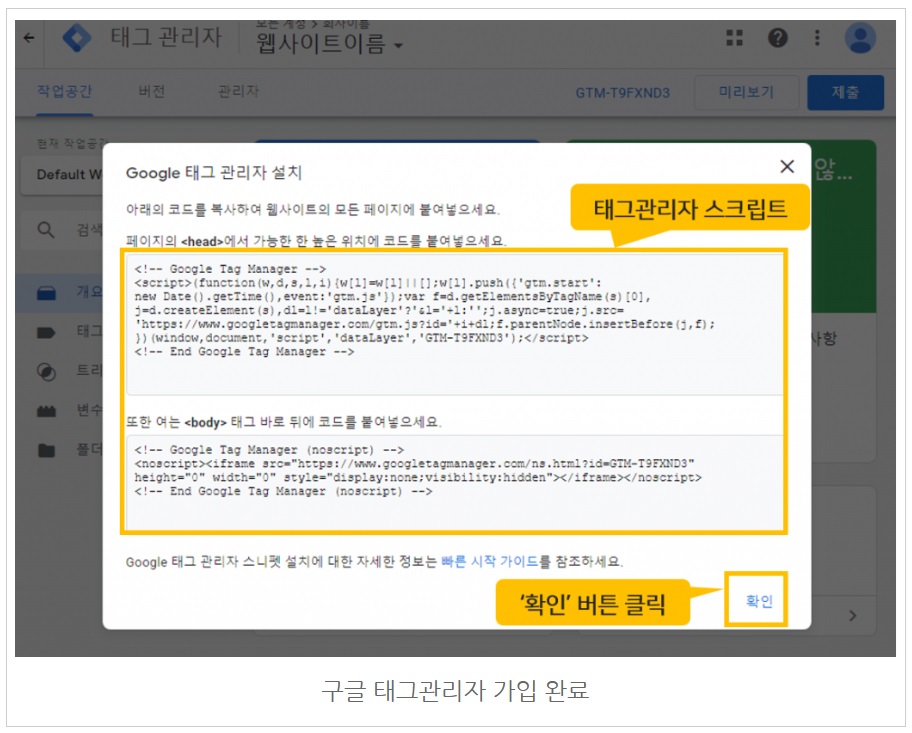Viewport: 912px width, 733px height.
Task: Click the GTM-T9FXND3 container ID
Action: tap(622, 93)
